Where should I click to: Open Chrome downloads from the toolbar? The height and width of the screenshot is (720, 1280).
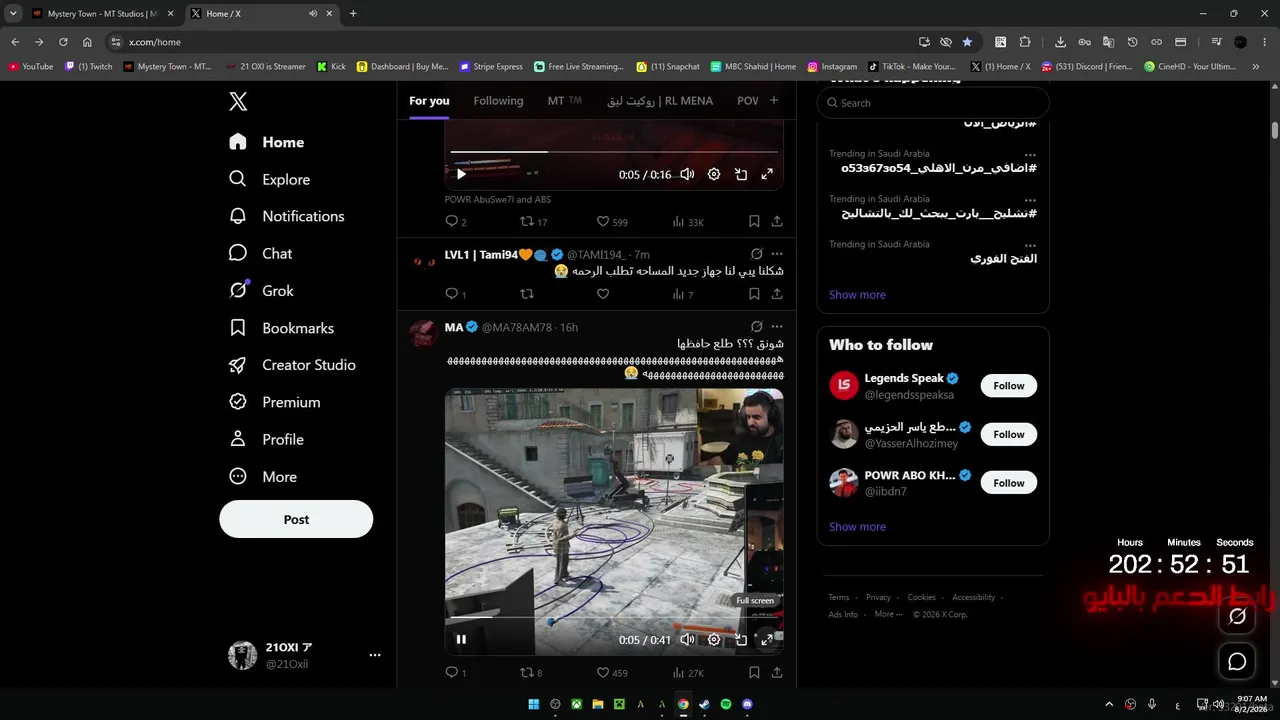[1060, 42]
